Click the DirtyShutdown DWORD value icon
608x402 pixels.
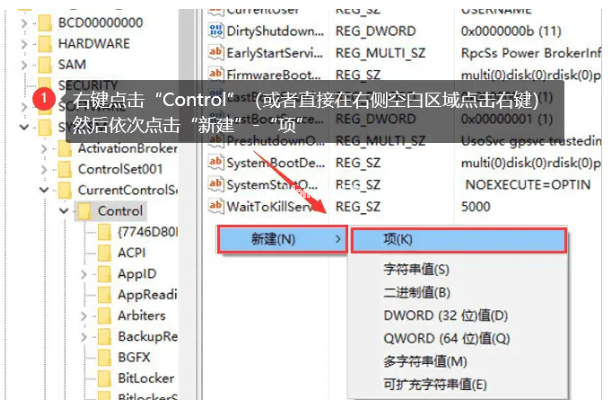click(x=215, y=31)
